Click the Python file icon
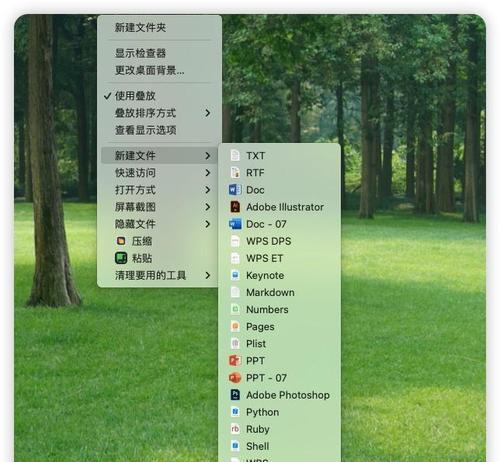 tap(235, 412)
